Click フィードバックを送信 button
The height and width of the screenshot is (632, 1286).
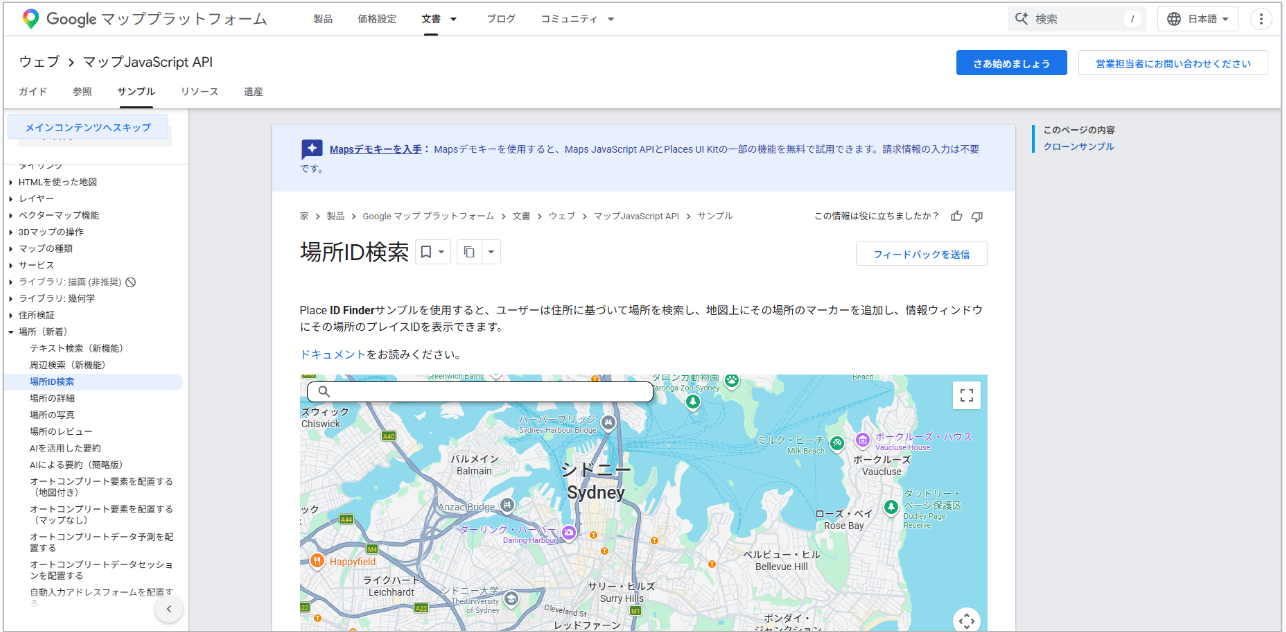(x=921, y=254)
